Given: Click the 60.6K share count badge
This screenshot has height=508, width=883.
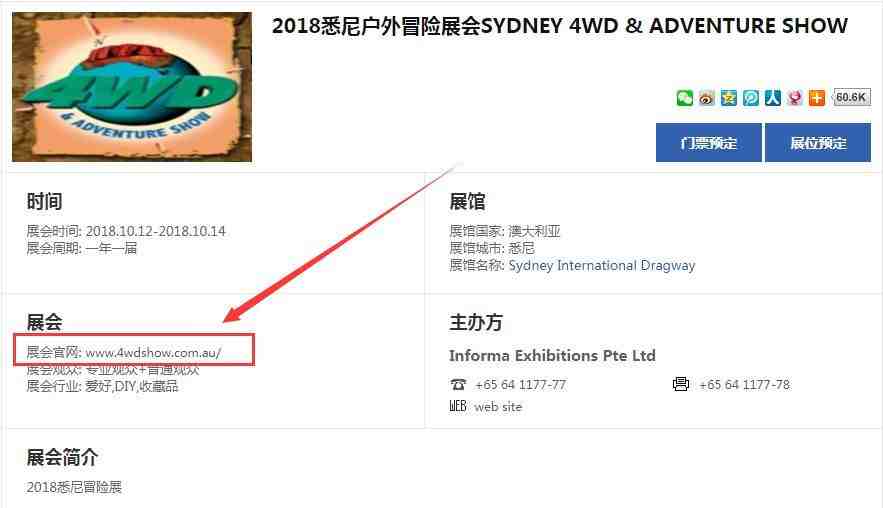Looking at the screenshot, I should tap(851, 97).
